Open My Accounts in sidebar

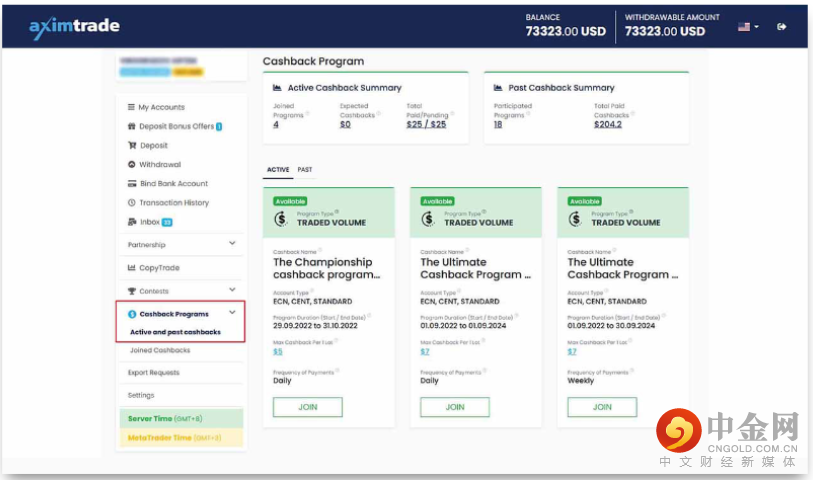(161, 107)
